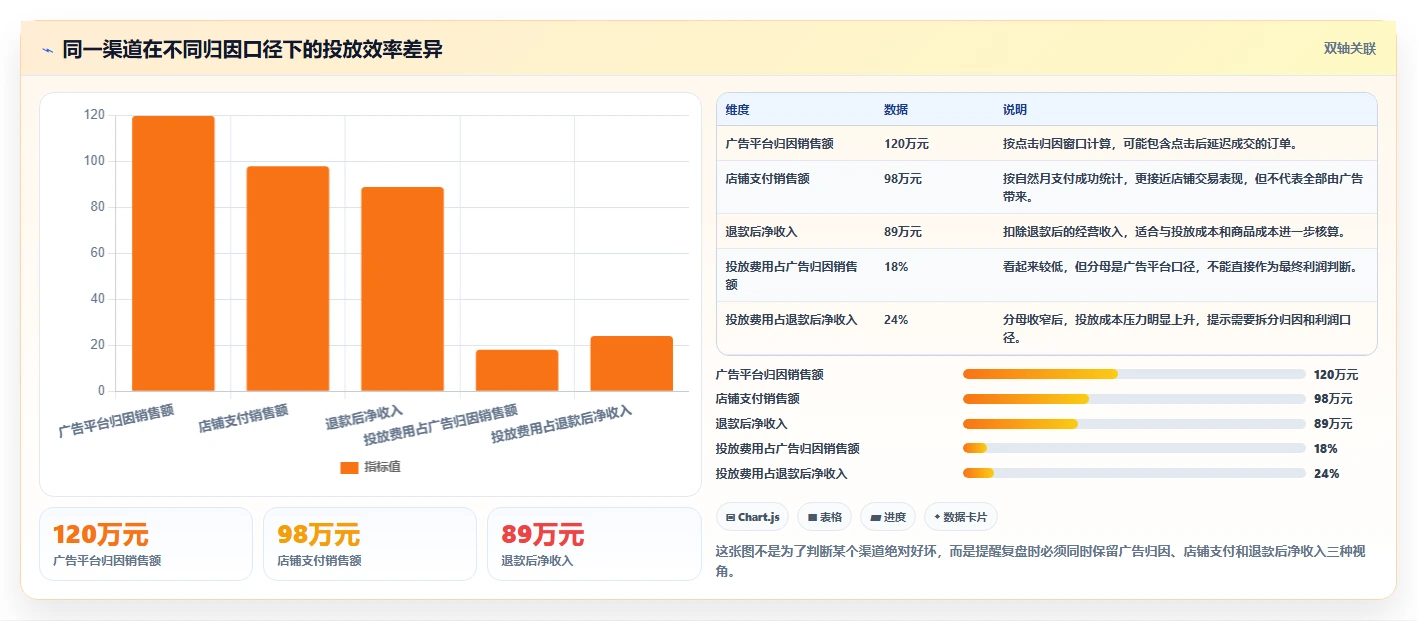Click the x-axis label 店铺支付销售额

(x=243, y=417)
